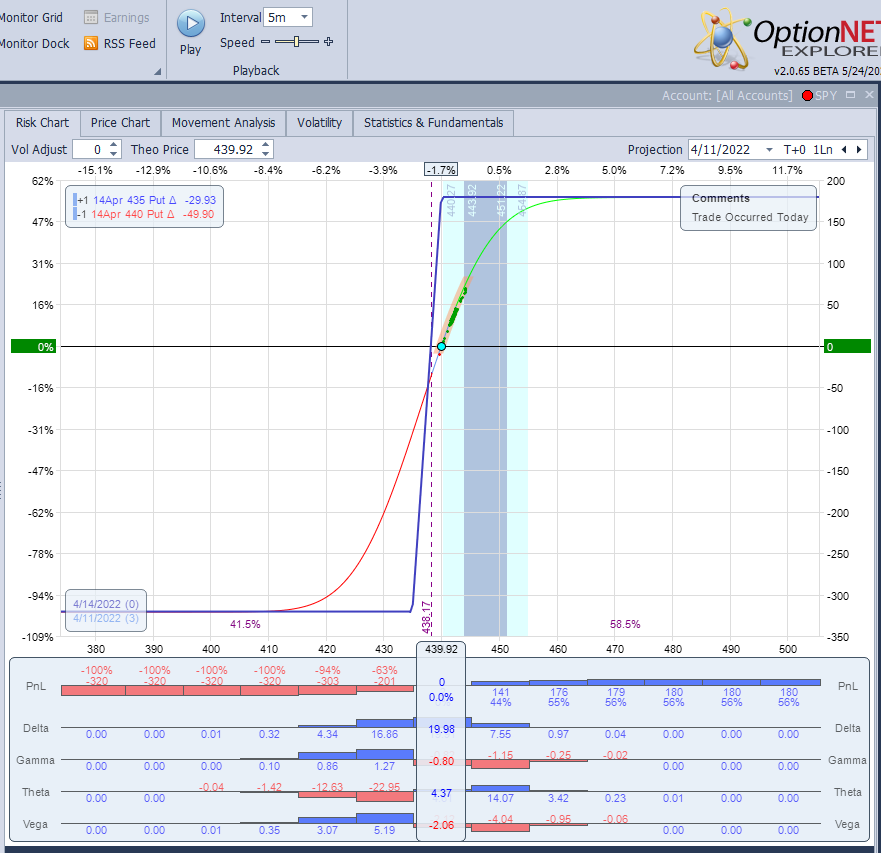
Task: Click the green 0 marker on right axis
Action: (x=847, y=347)
